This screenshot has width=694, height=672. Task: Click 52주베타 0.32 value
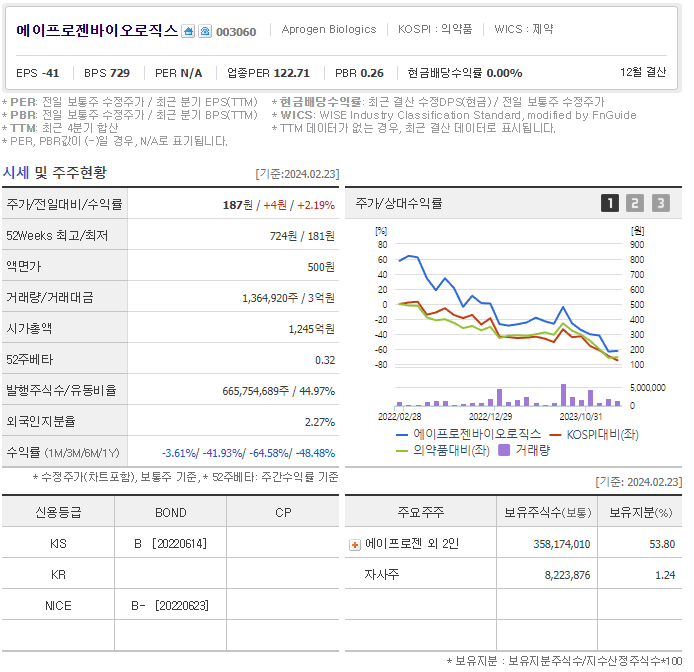325,360
